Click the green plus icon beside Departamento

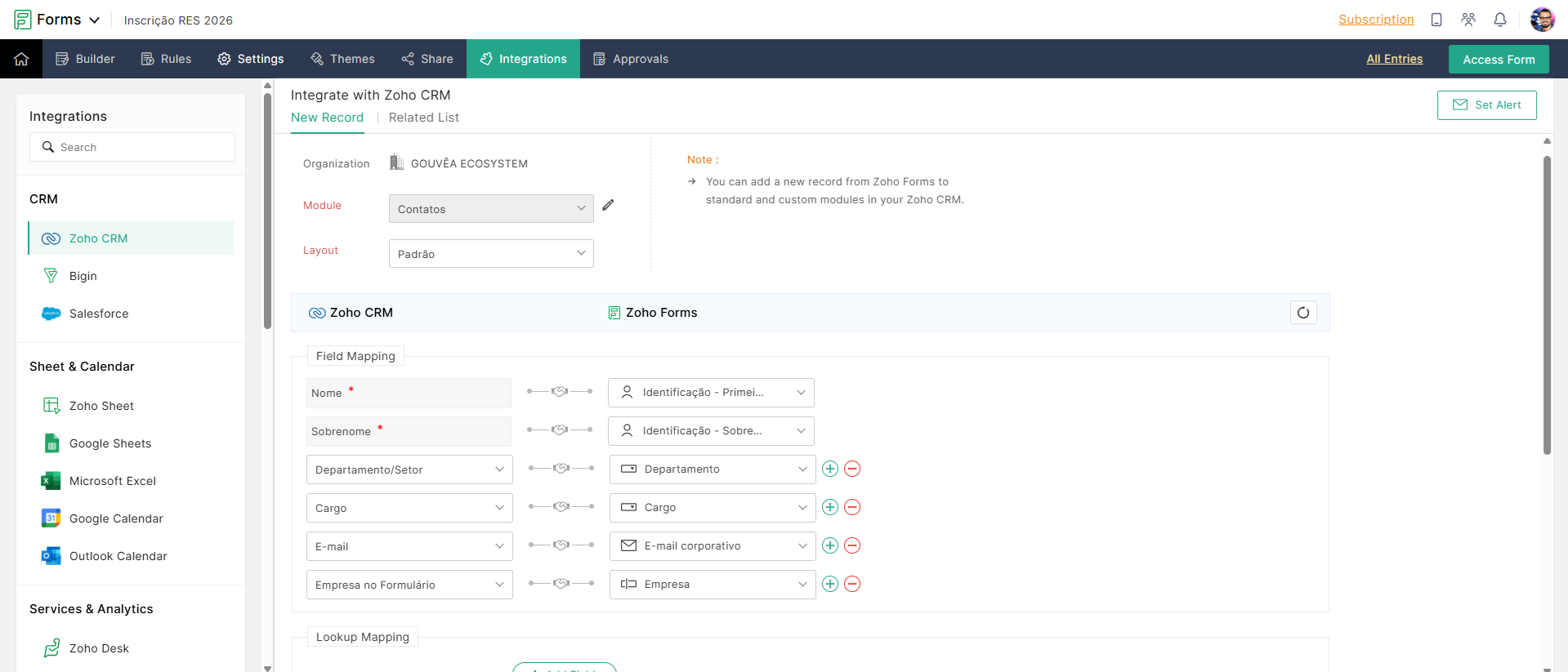pos(830,469)
